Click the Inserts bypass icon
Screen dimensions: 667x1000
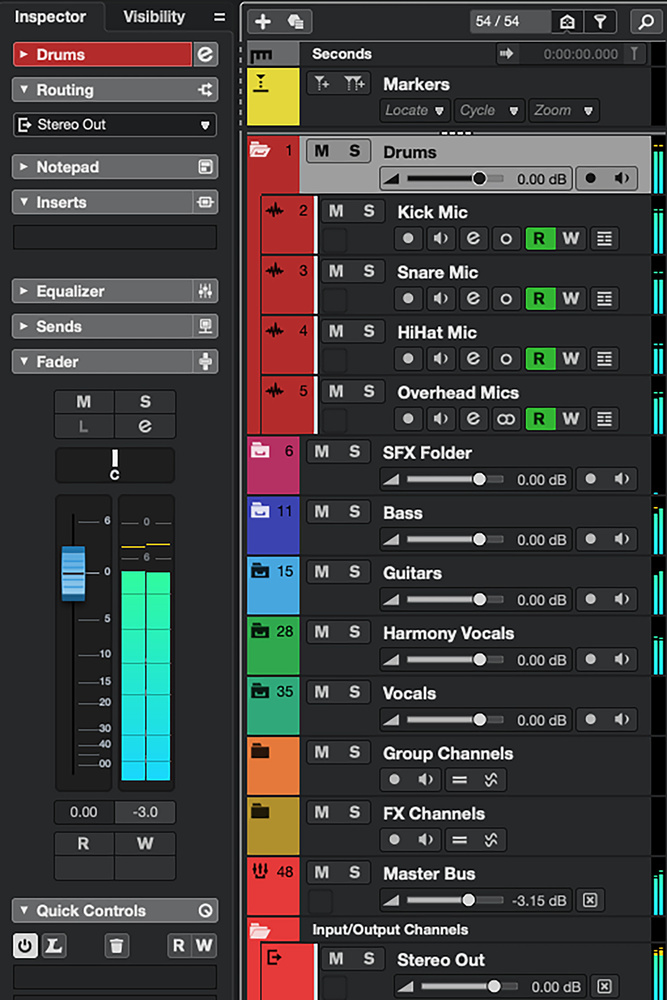(x=205, y=202)
